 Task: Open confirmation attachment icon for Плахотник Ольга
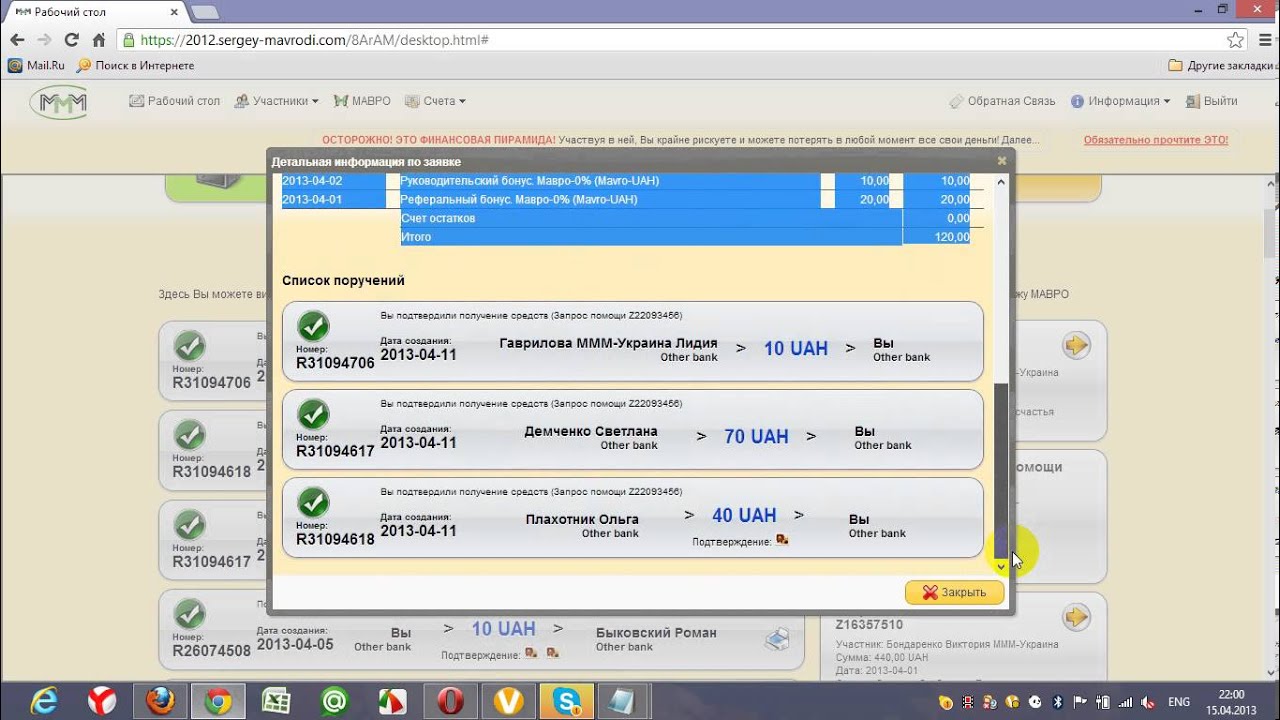click(782, 540)
